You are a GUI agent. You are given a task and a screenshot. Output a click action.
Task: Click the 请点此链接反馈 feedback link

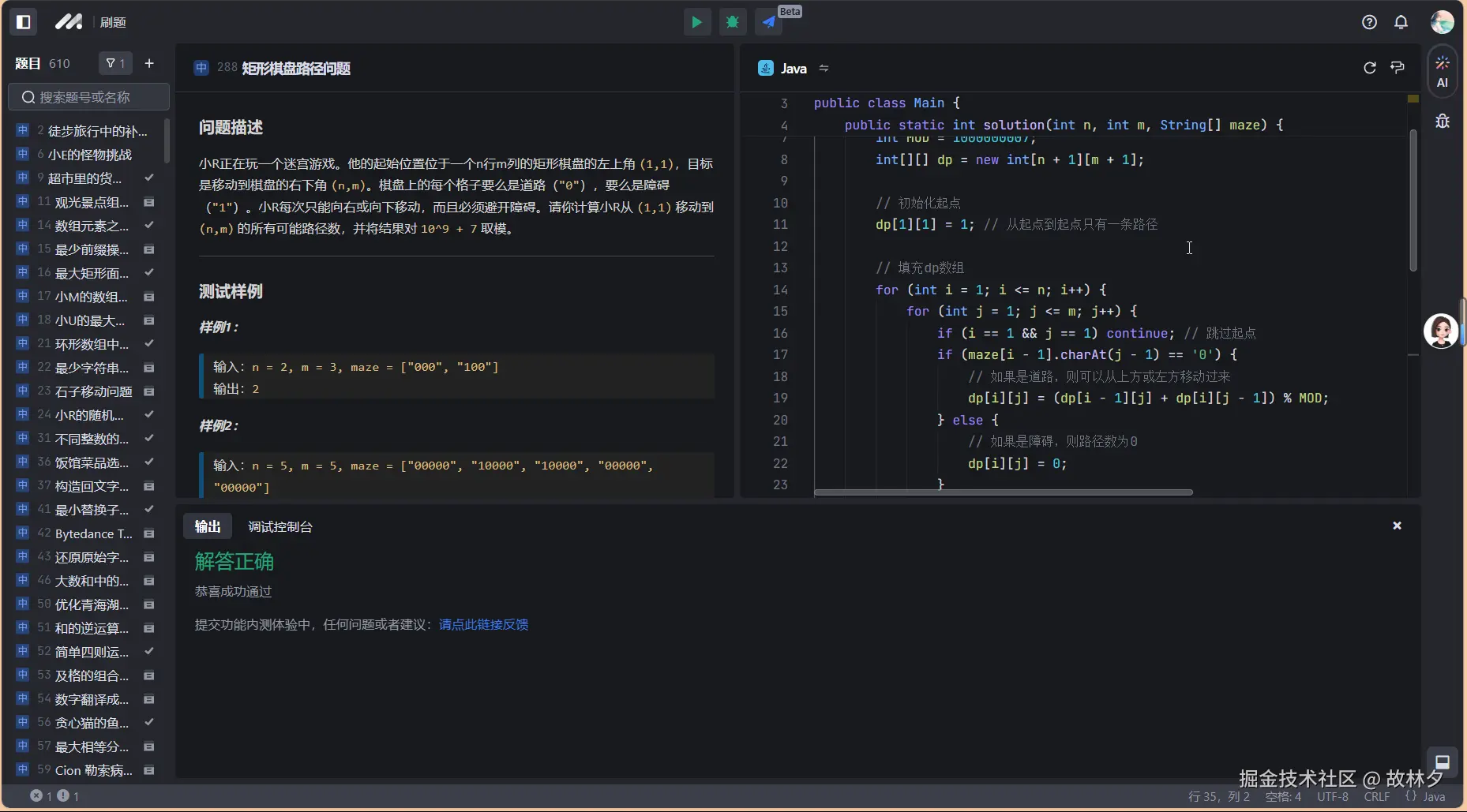pos(483,624)
